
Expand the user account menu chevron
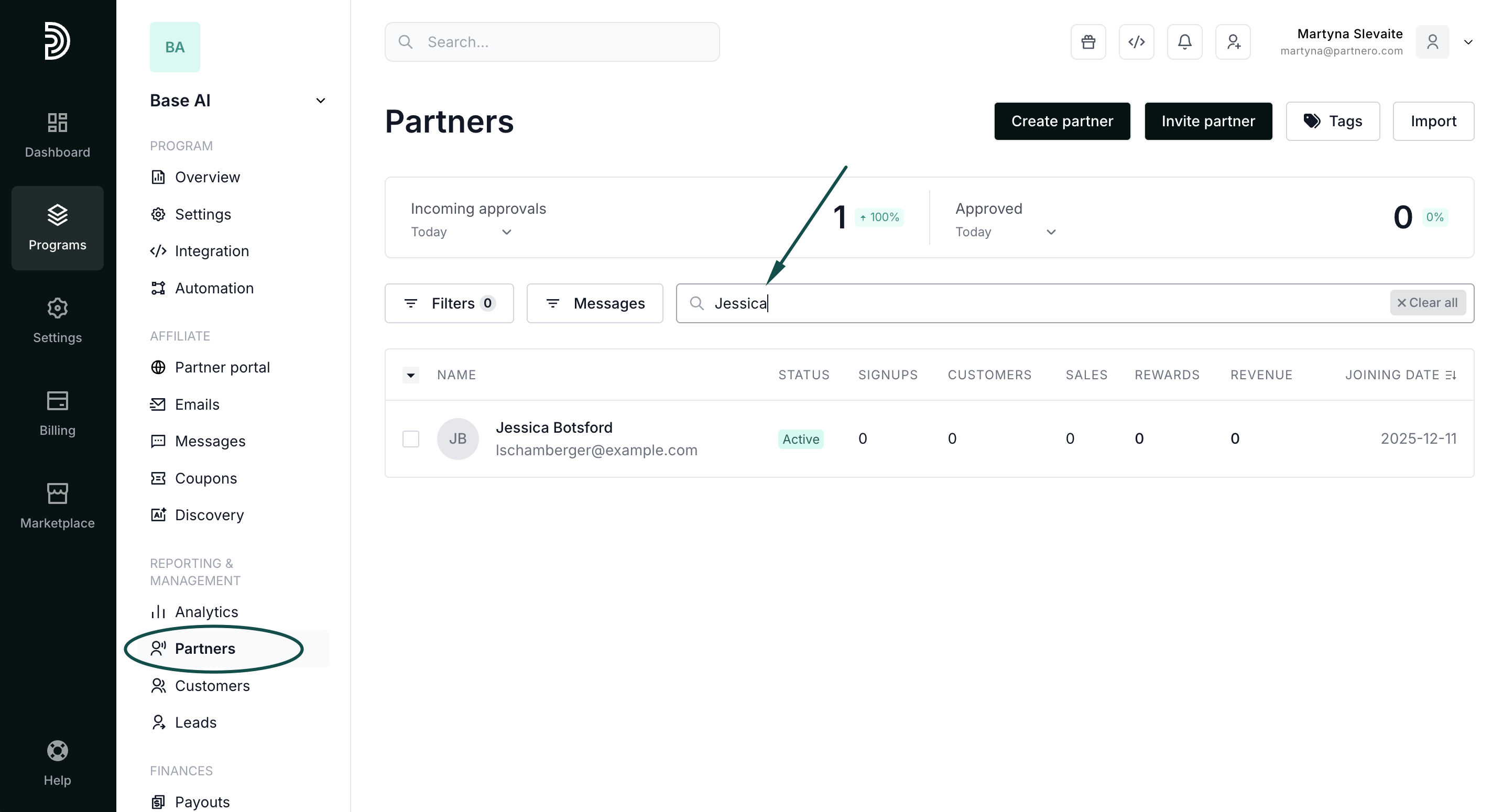[1468, 42]
